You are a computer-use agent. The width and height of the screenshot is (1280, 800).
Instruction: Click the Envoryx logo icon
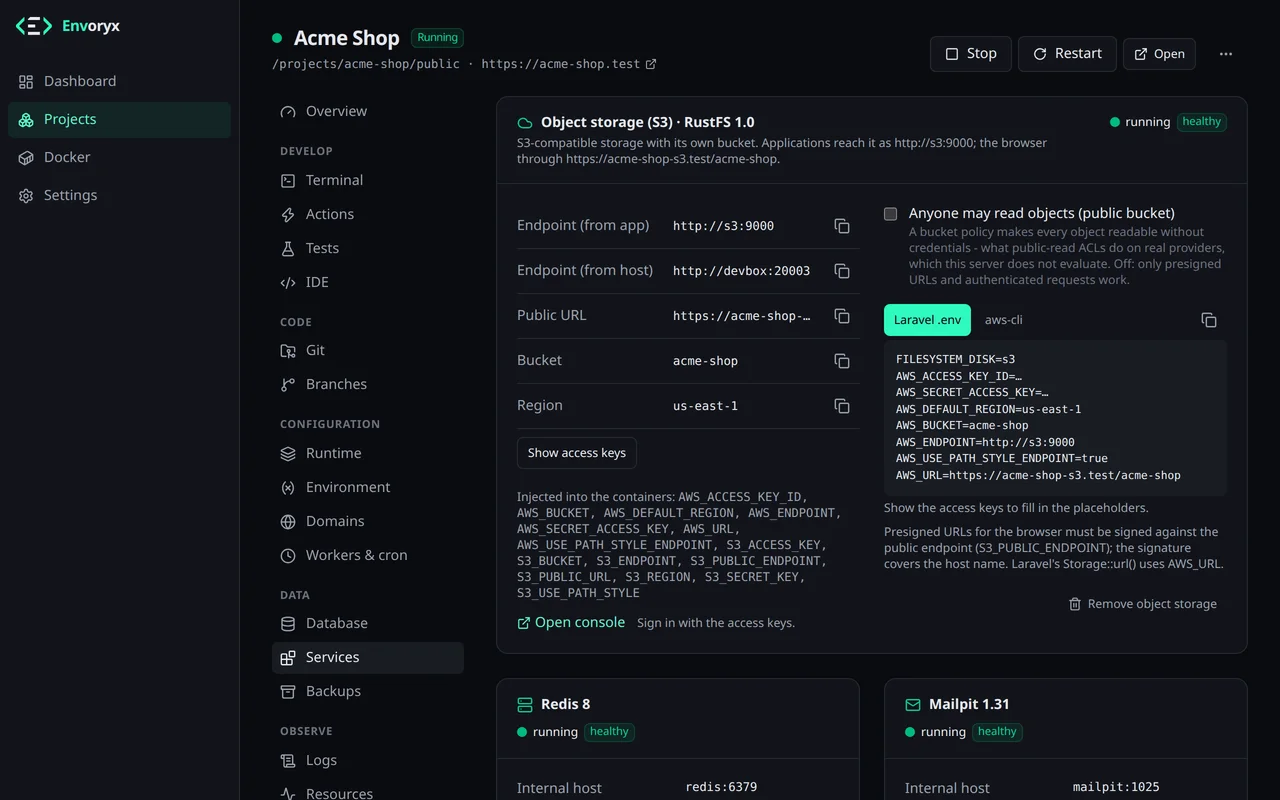pyautogui.click(x=33, y=26)
